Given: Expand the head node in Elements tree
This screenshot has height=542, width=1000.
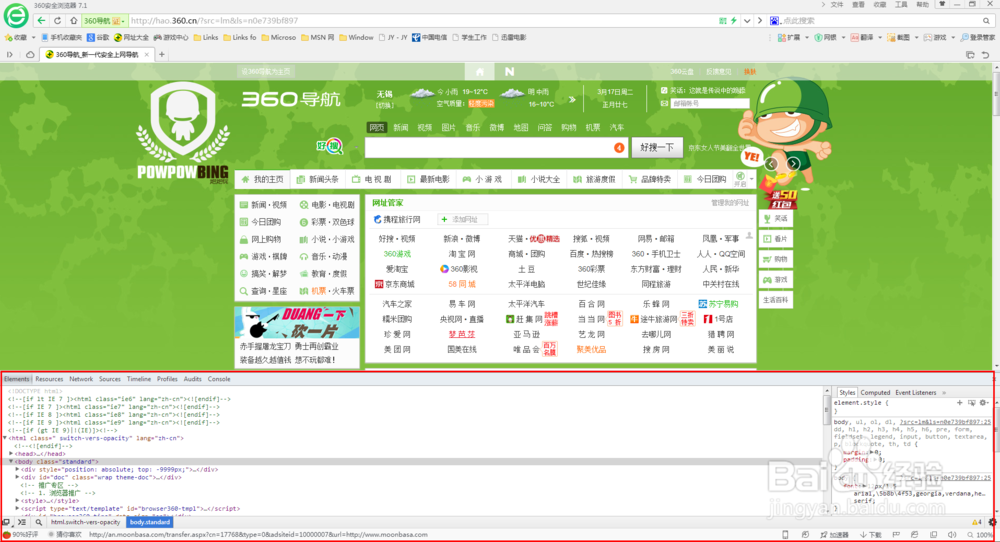Looking at the screenshot, I should [x=11, y=453].
